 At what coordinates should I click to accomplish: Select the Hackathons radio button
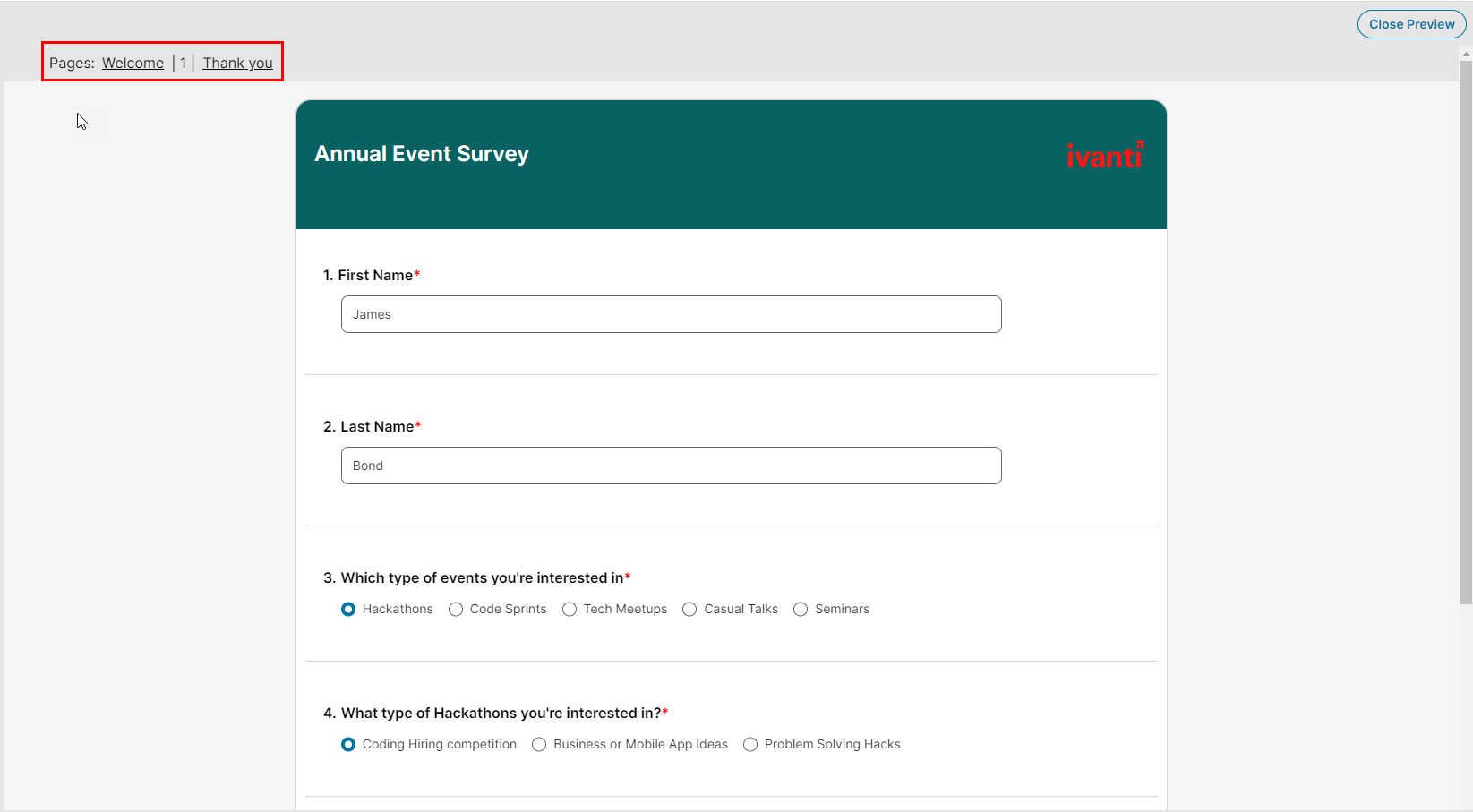pos(348,610)
